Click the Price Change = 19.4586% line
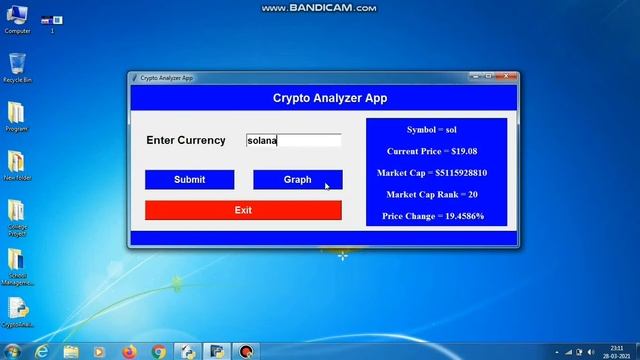This screenshot has width=640, height=360. point(433,216)
